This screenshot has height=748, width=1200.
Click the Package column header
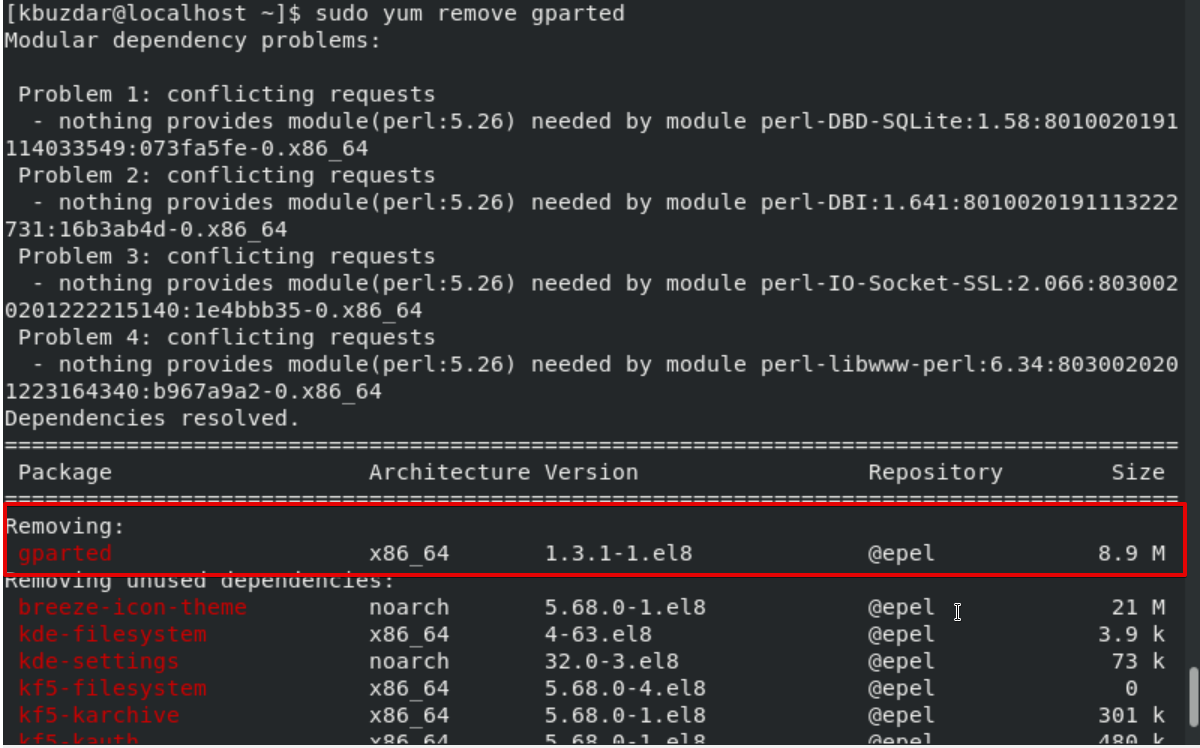click(x=65, y=472)
